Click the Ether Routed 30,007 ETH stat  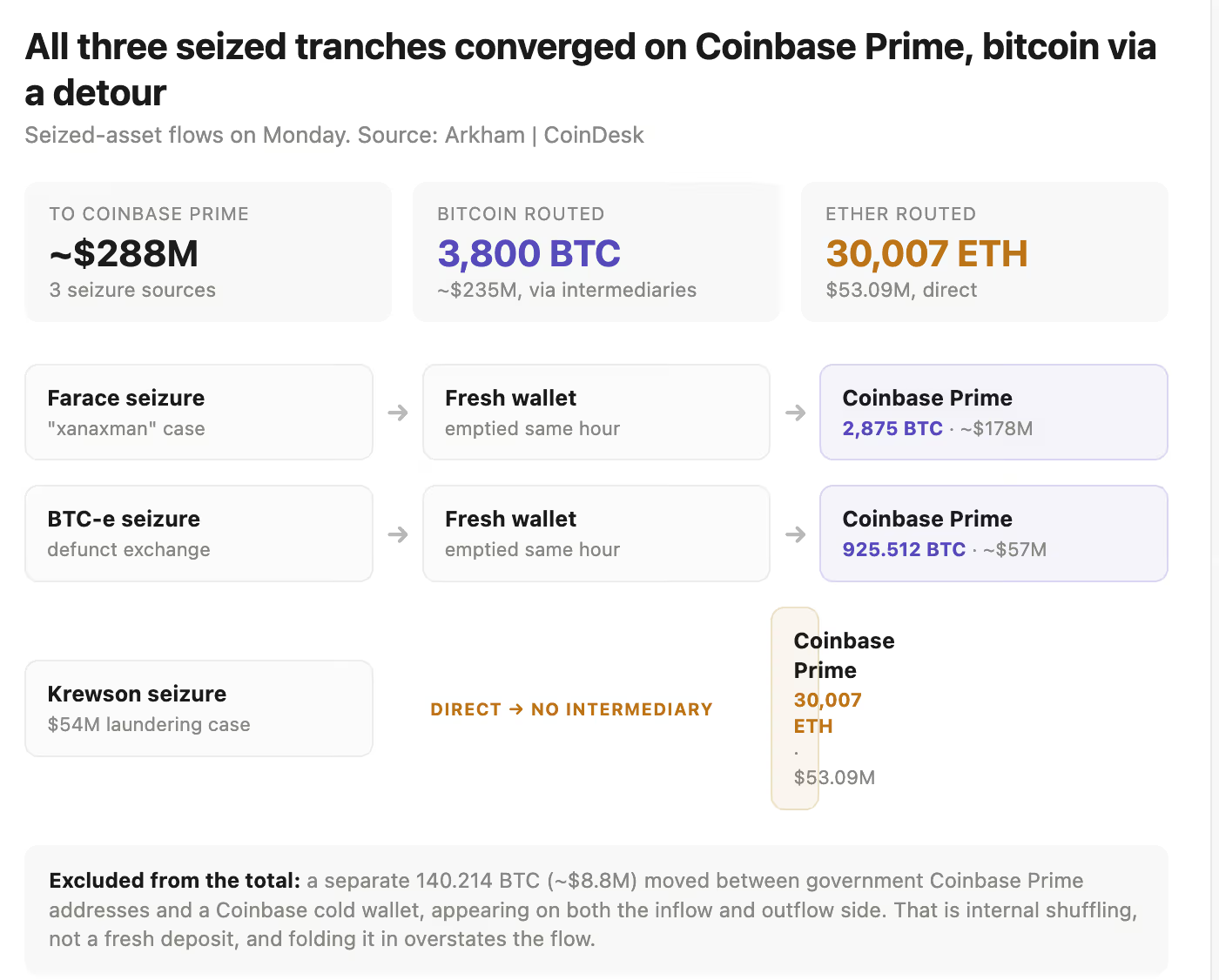tap(985, 252)
